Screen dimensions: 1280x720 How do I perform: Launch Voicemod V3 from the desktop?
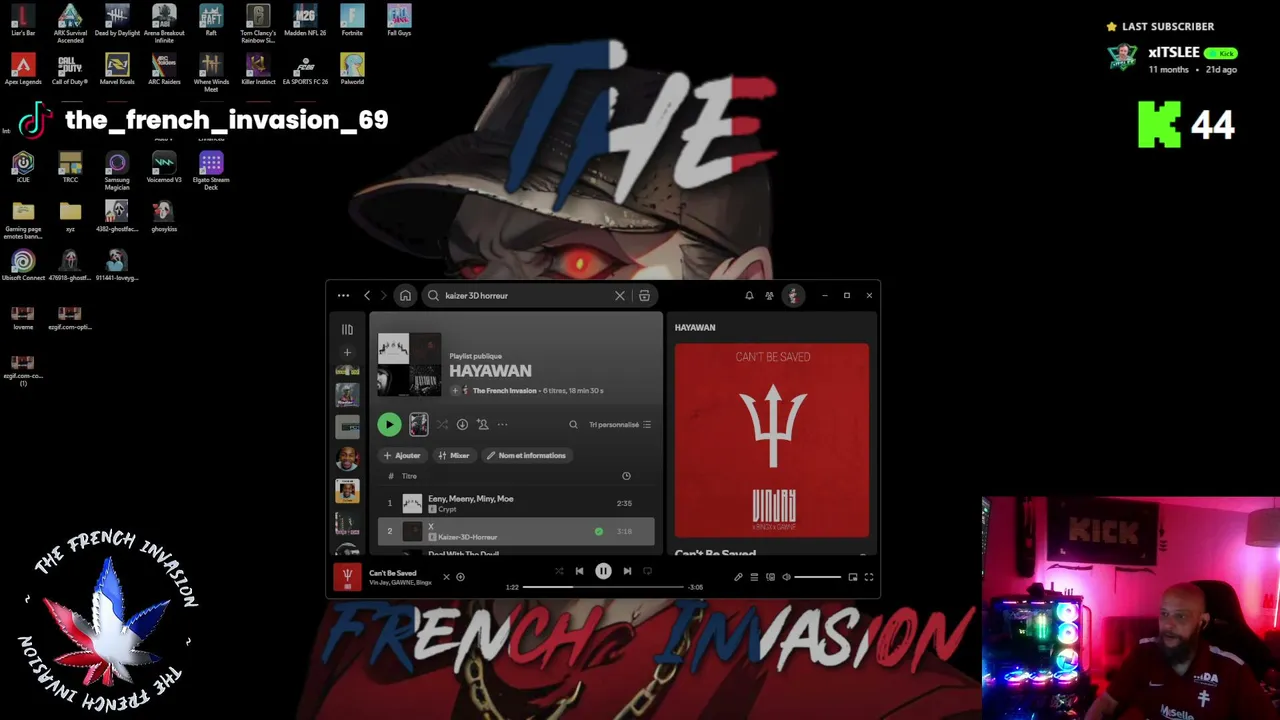coord(164,167)
